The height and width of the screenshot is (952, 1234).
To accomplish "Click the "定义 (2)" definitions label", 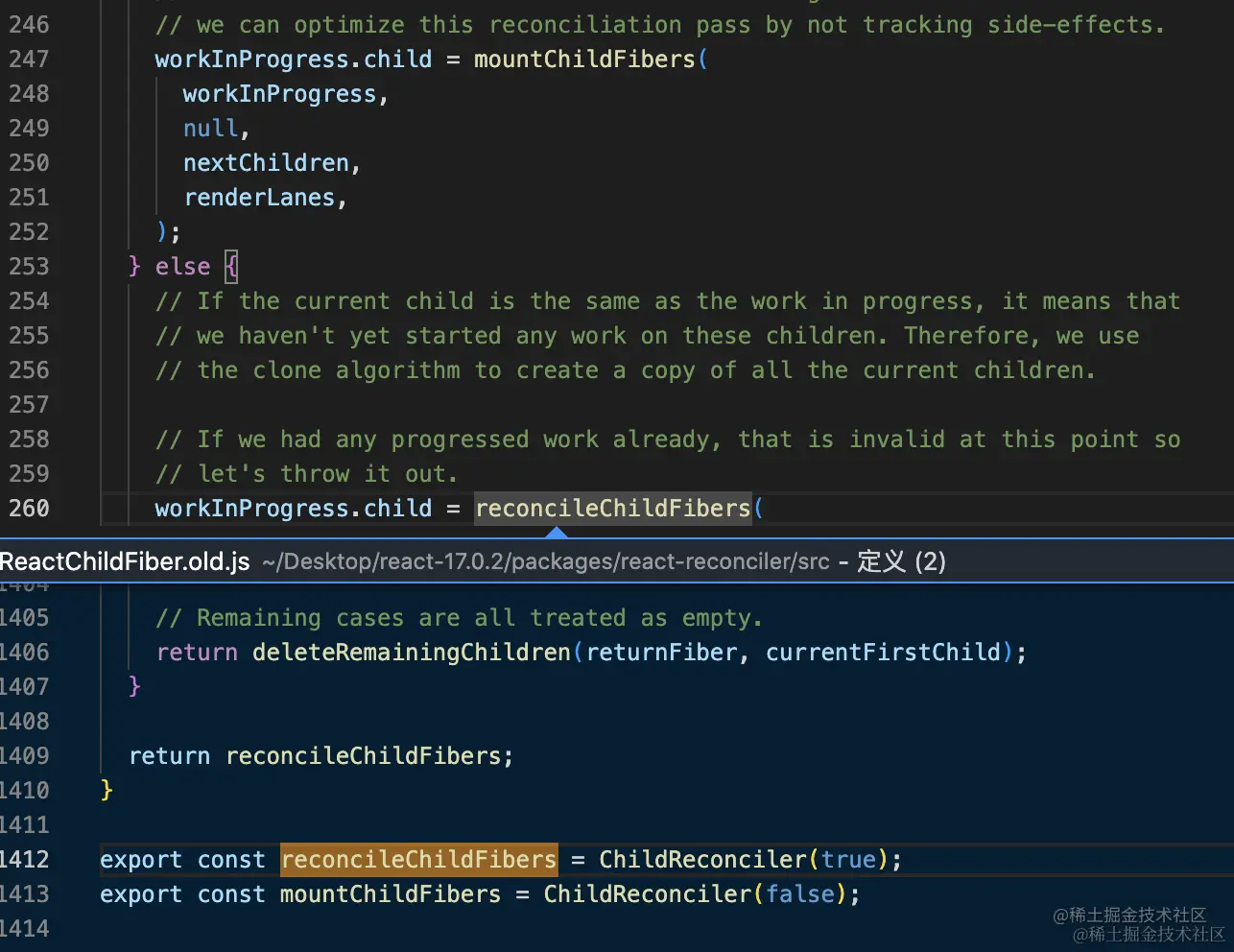I will pos(901,561).
